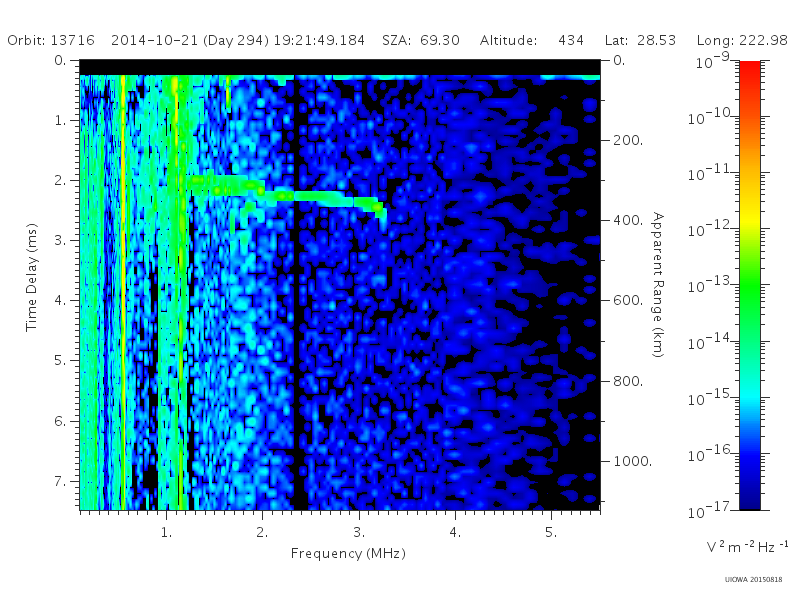Click the 'Lat: 28.53' text
This screenshot has height=600, width=800.
pyautogui.click(x=640, y=40)
